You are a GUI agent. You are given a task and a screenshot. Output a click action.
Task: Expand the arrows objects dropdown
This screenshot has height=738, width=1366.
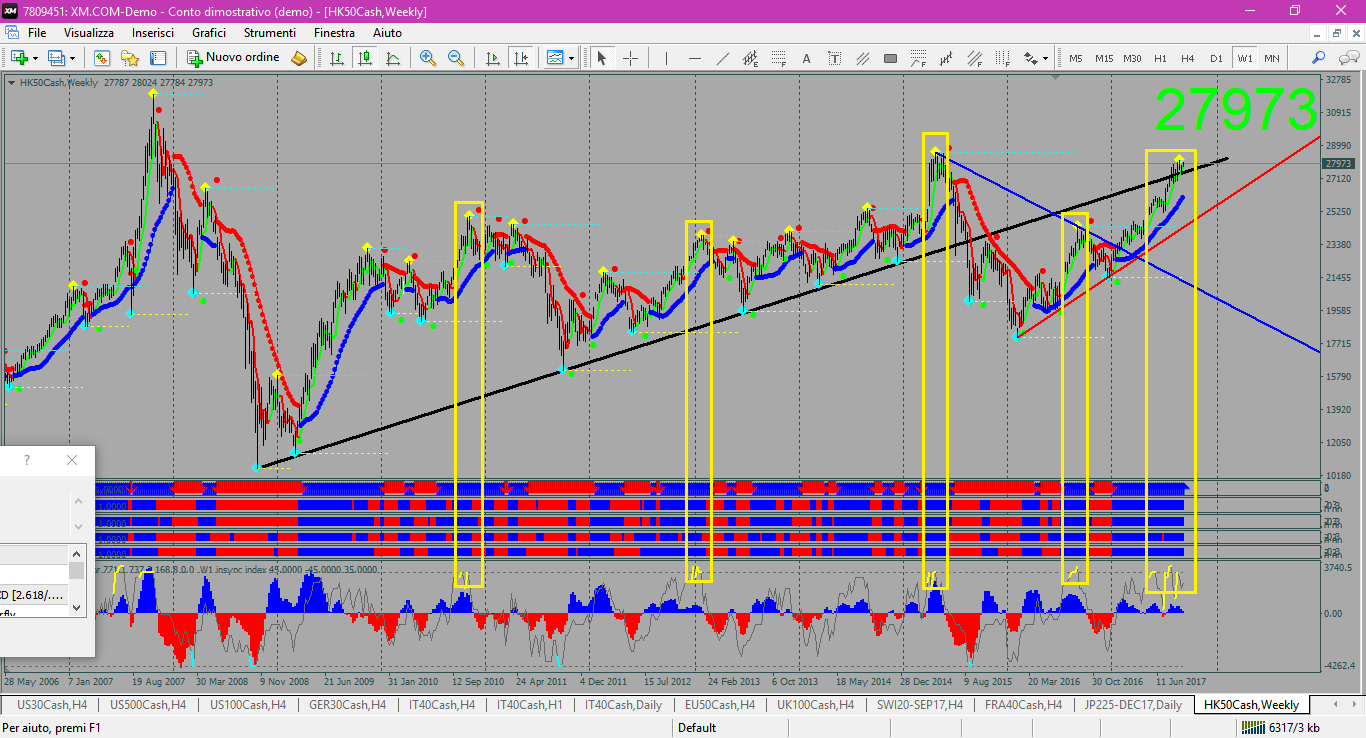(x=1047, y=58)
